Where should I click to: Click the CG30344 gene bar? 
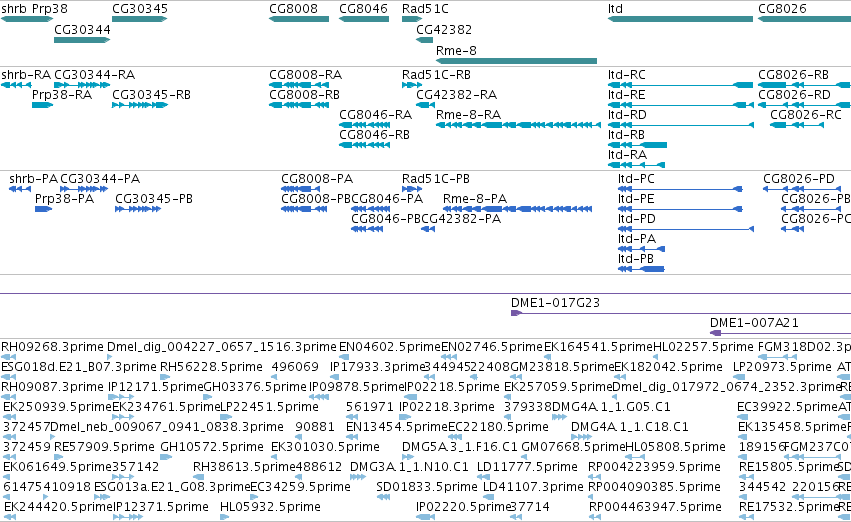point(82,40)
